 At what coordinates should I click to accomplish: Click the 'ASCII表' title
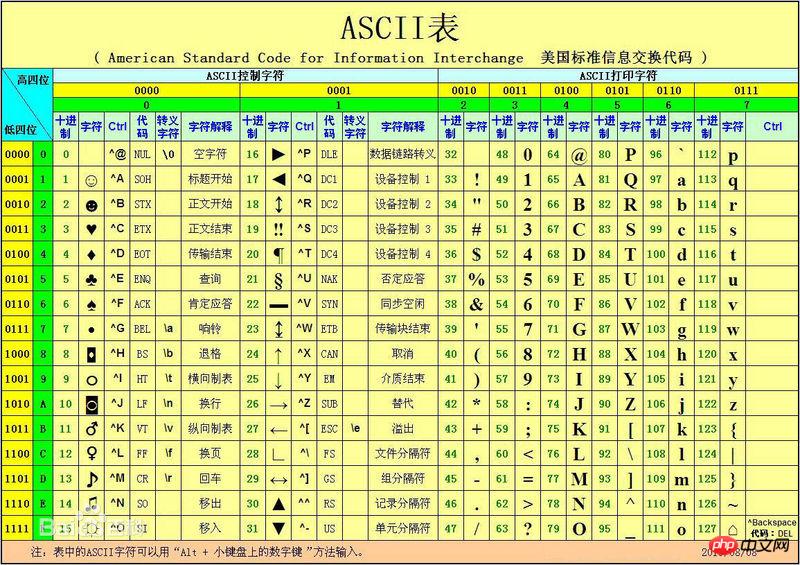click(x=399, y=28)
